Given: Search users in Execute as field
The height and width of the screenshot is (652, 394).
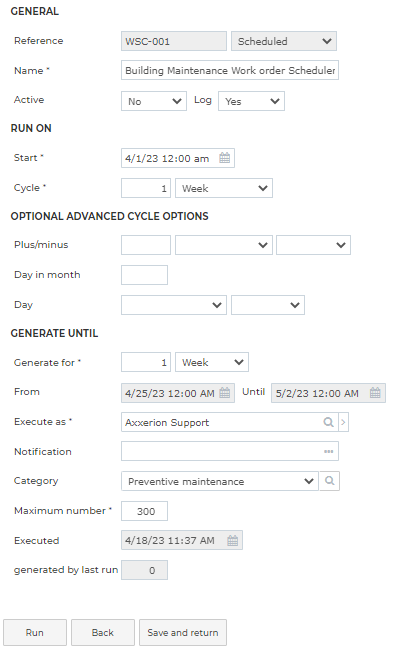Looking at the screenshot, I should (x=328, y=422).
